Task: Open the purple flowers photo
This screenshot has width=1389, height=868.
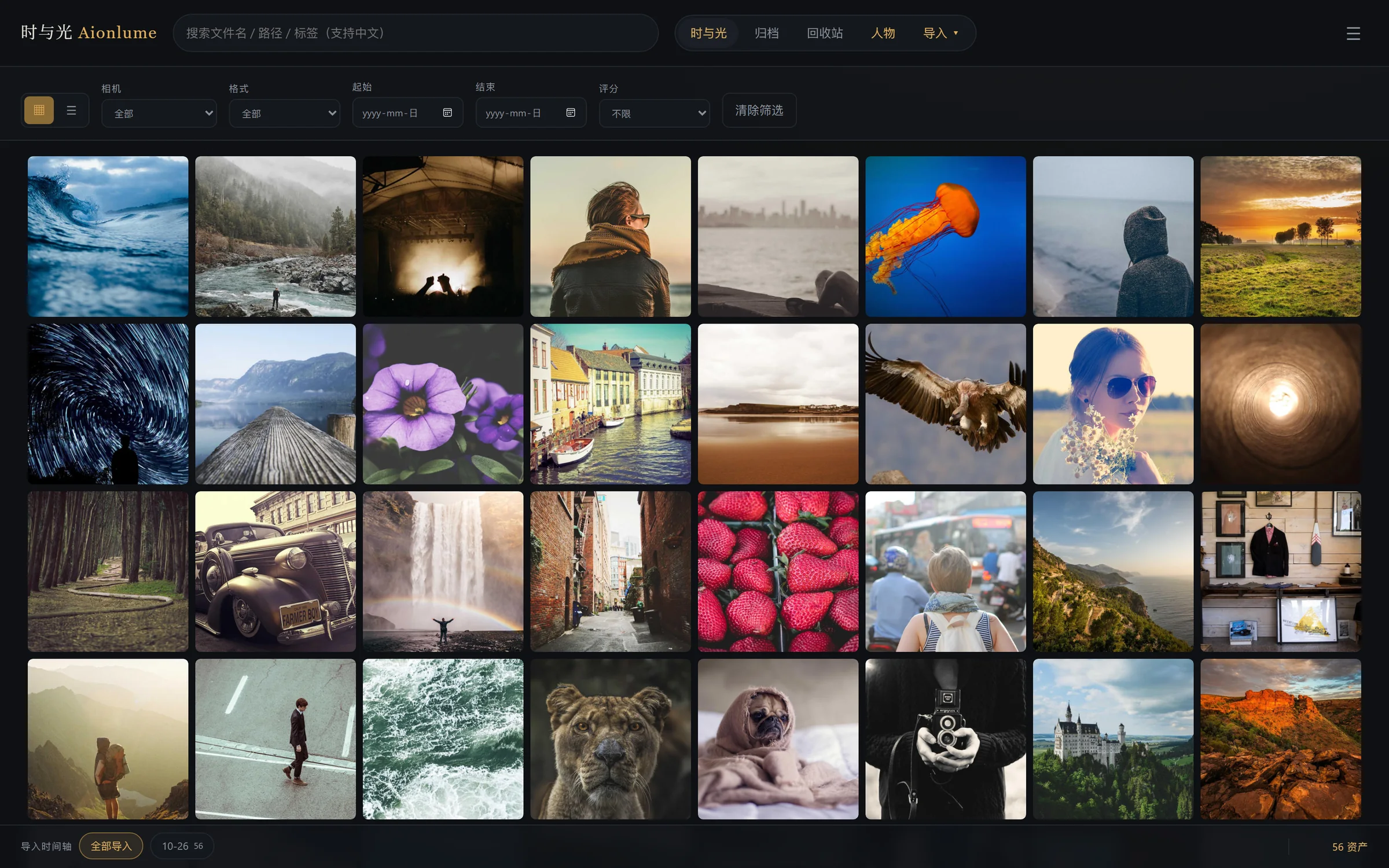Action: [x=443, y=404]
